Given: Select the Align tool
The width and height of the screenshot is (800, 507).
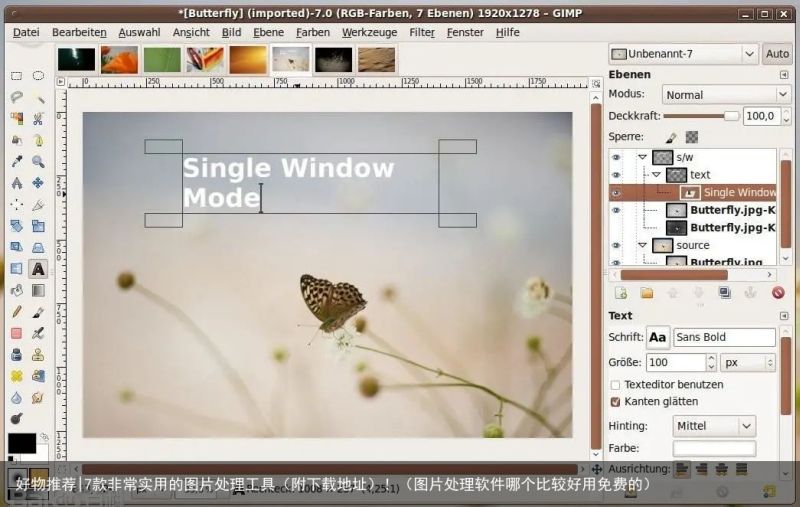Looking at the screenshot, I should point(16,205).
